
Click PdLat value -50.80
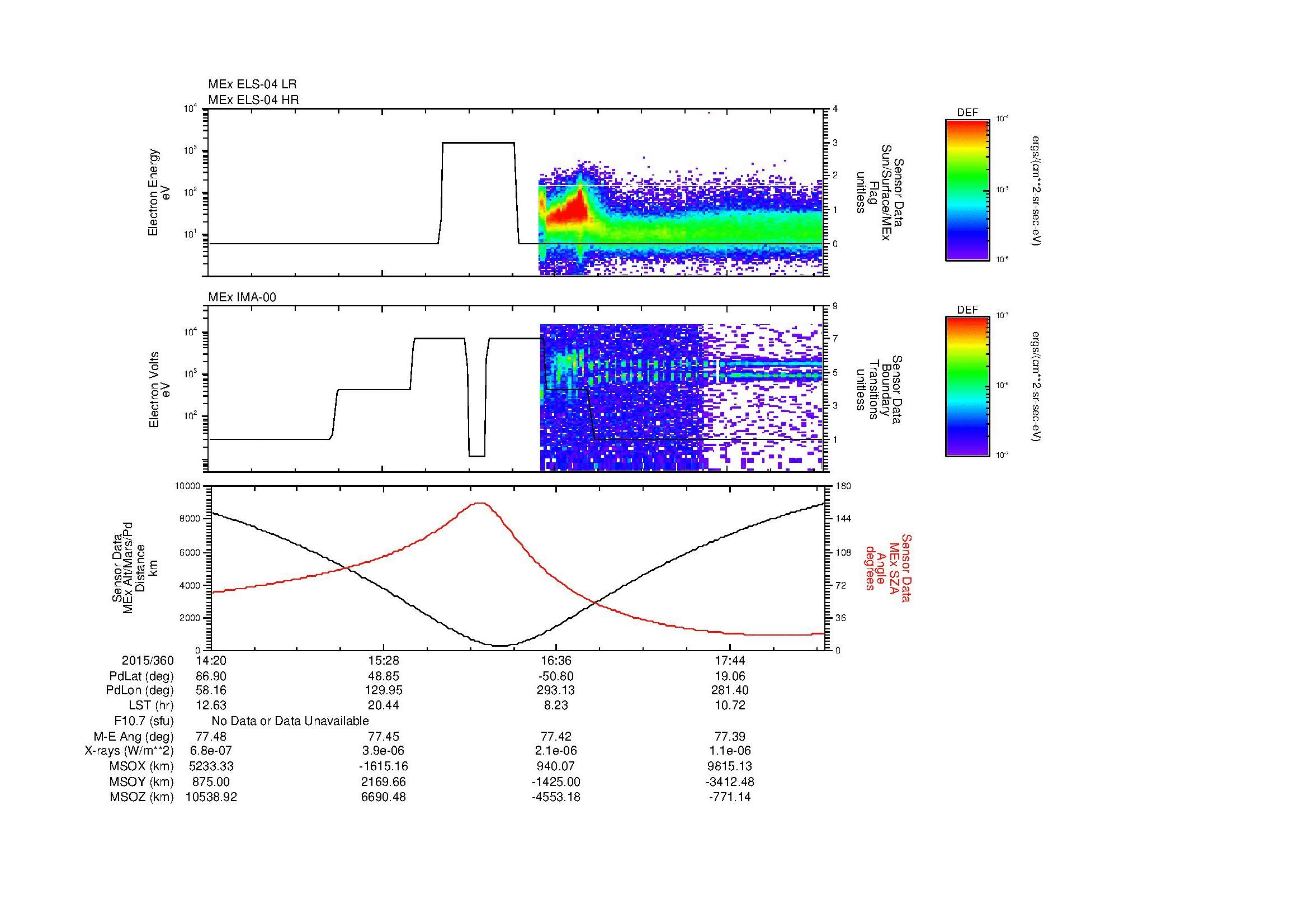pos(556,676)
